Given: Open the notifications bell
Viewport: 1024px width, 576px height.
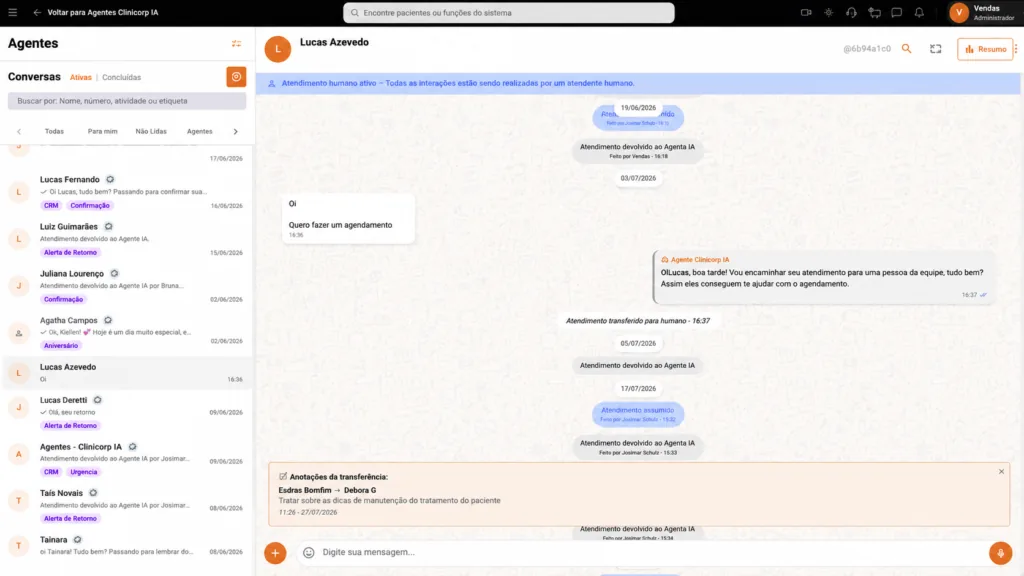Looking at the screenshot, I should pyautogui.click(x=919, y=12).
